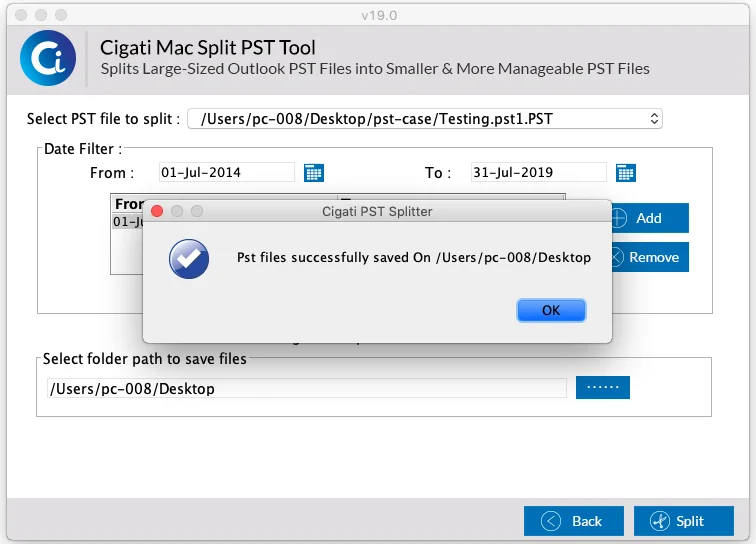Close the Cigati PST Splitter dialog
Image resolution: width=756 pixels, height=544 pixels.
[157, 211]
